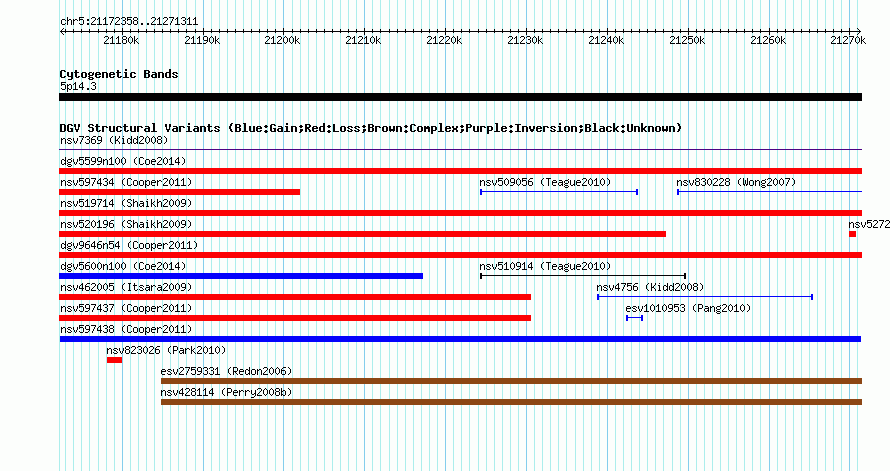Click the nsv519714 (Shaikh2009) label
This screenshot has height=471, width=890.
(126, 203)
